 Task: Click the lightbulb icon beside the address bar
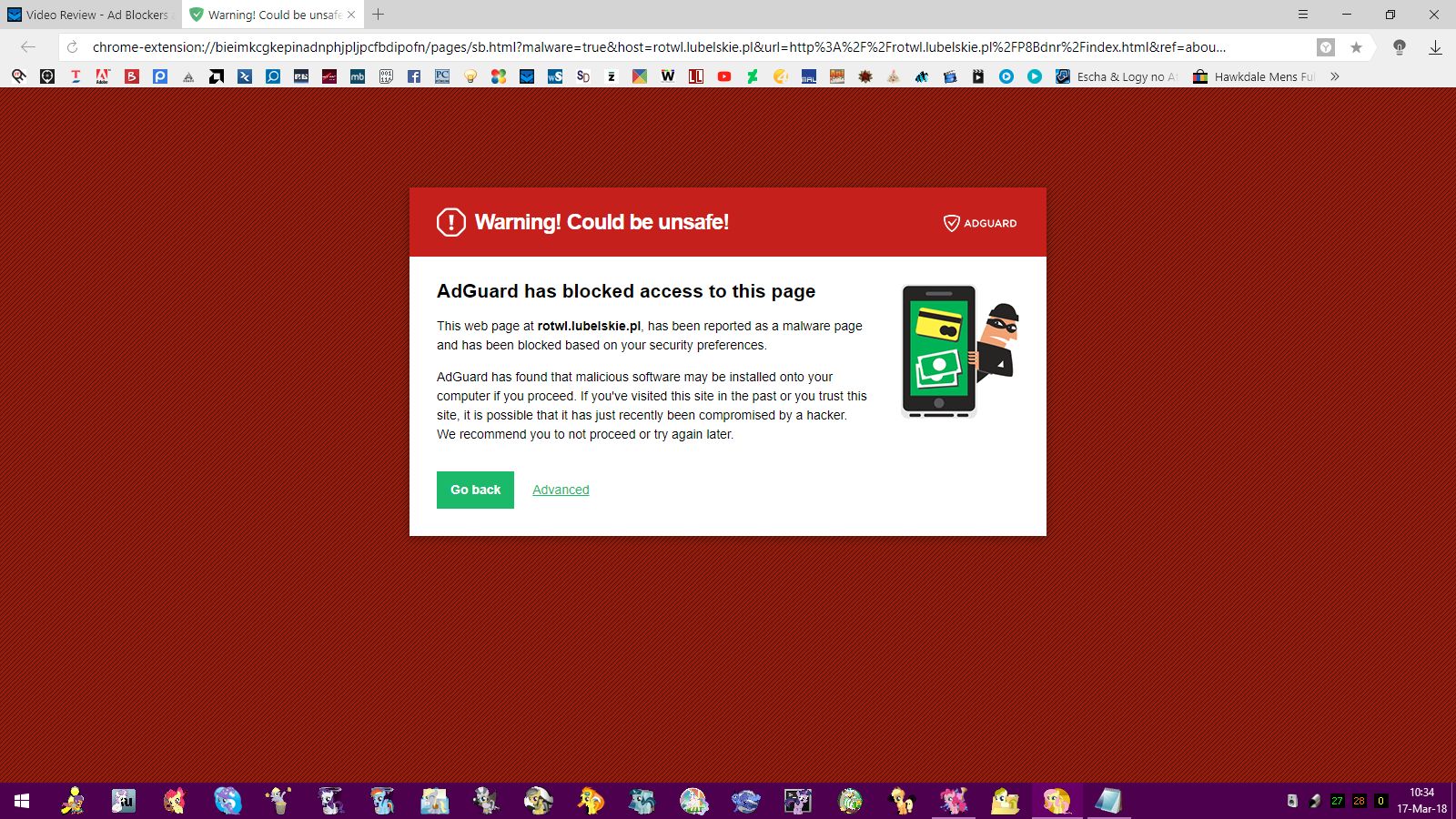(x=1400, y=47)
